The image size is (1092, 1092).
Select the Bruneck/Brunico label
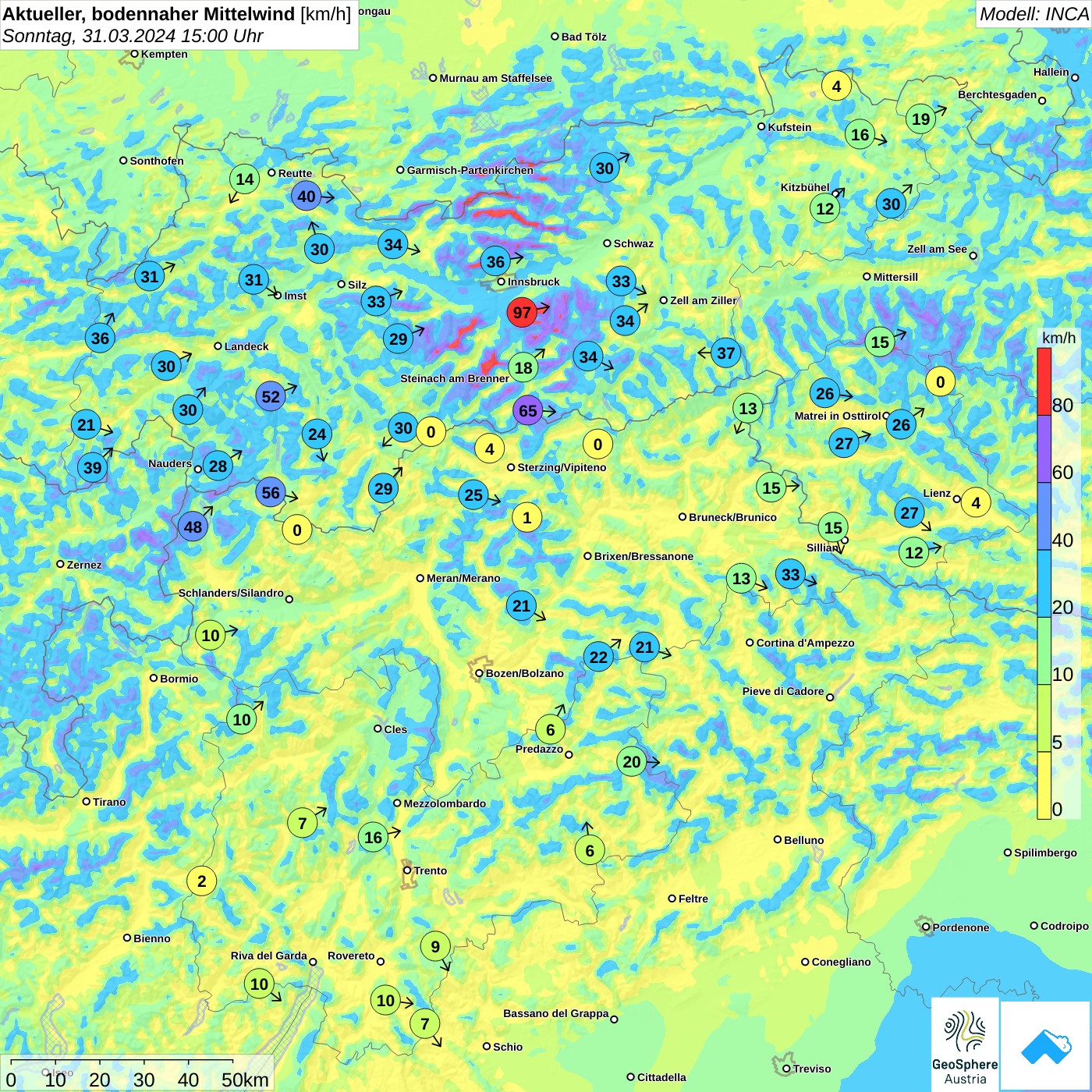[733, 517]
